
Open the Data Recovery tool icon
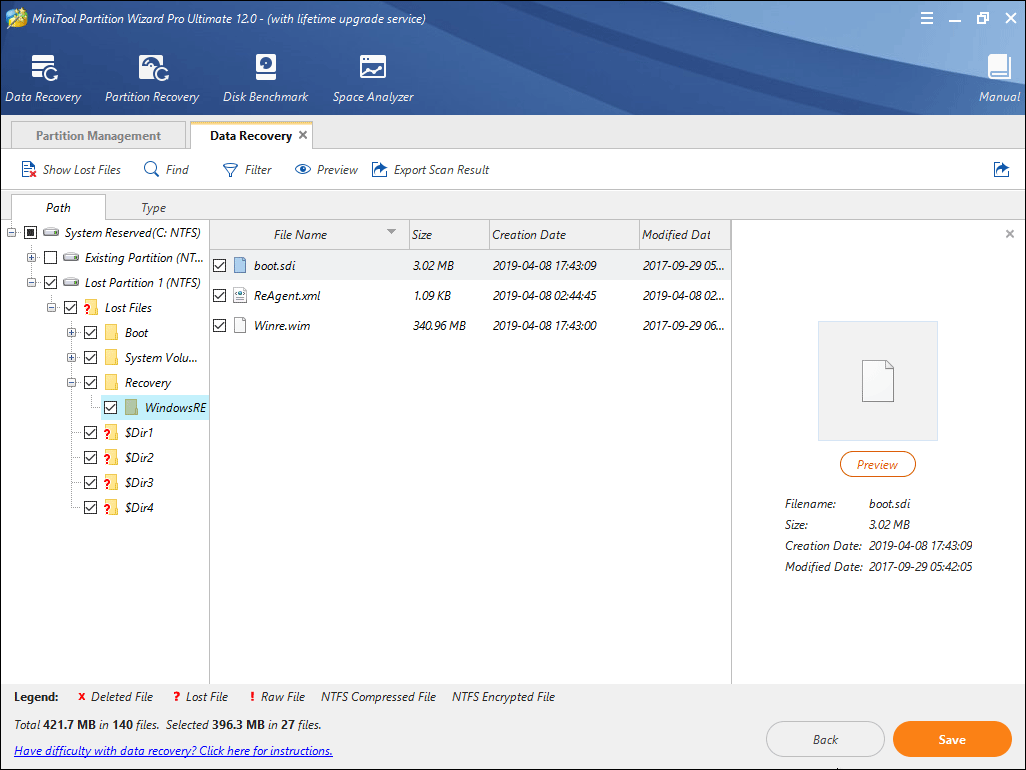pos(43,68)
